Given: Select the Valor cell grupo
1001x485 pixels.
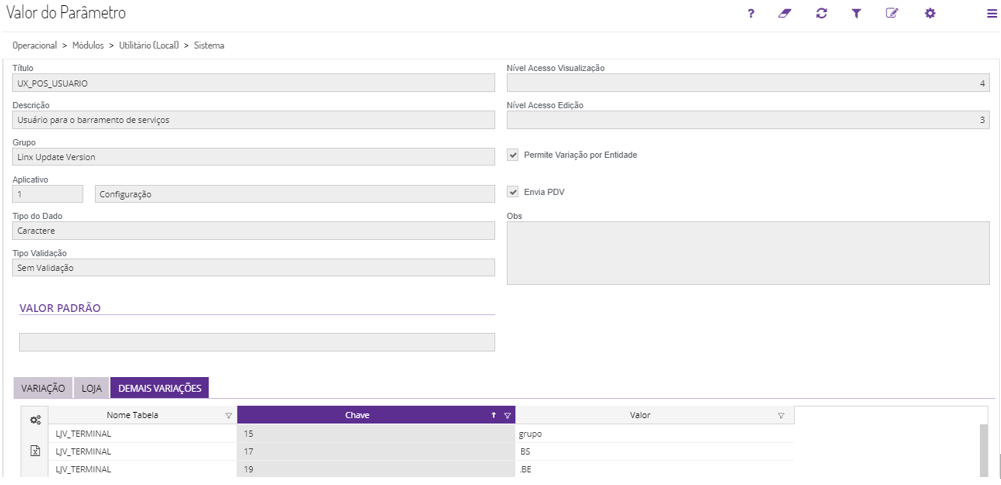Looking at the screenshot, I should (655, 434).
